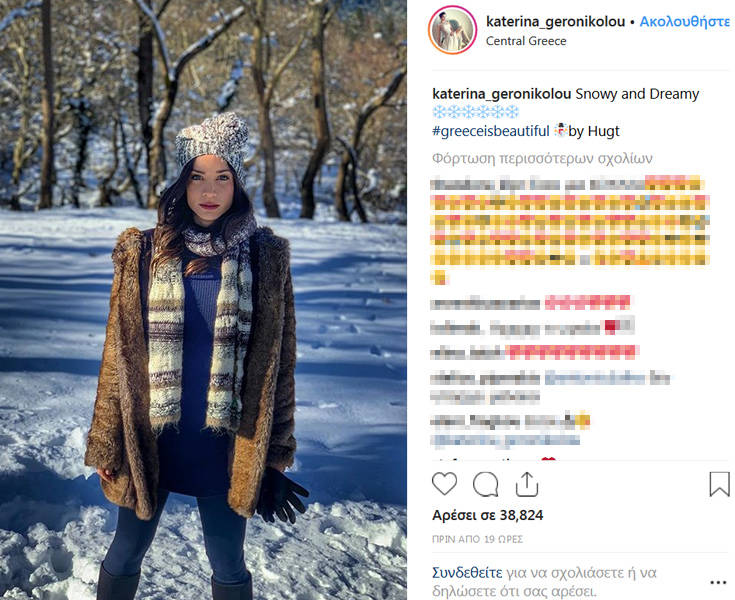
Task: Open the post timestamp ΠΡΙΝ ΑΠΟ 19 ΩΡΕΣ
Action: [x=477, y=540]
